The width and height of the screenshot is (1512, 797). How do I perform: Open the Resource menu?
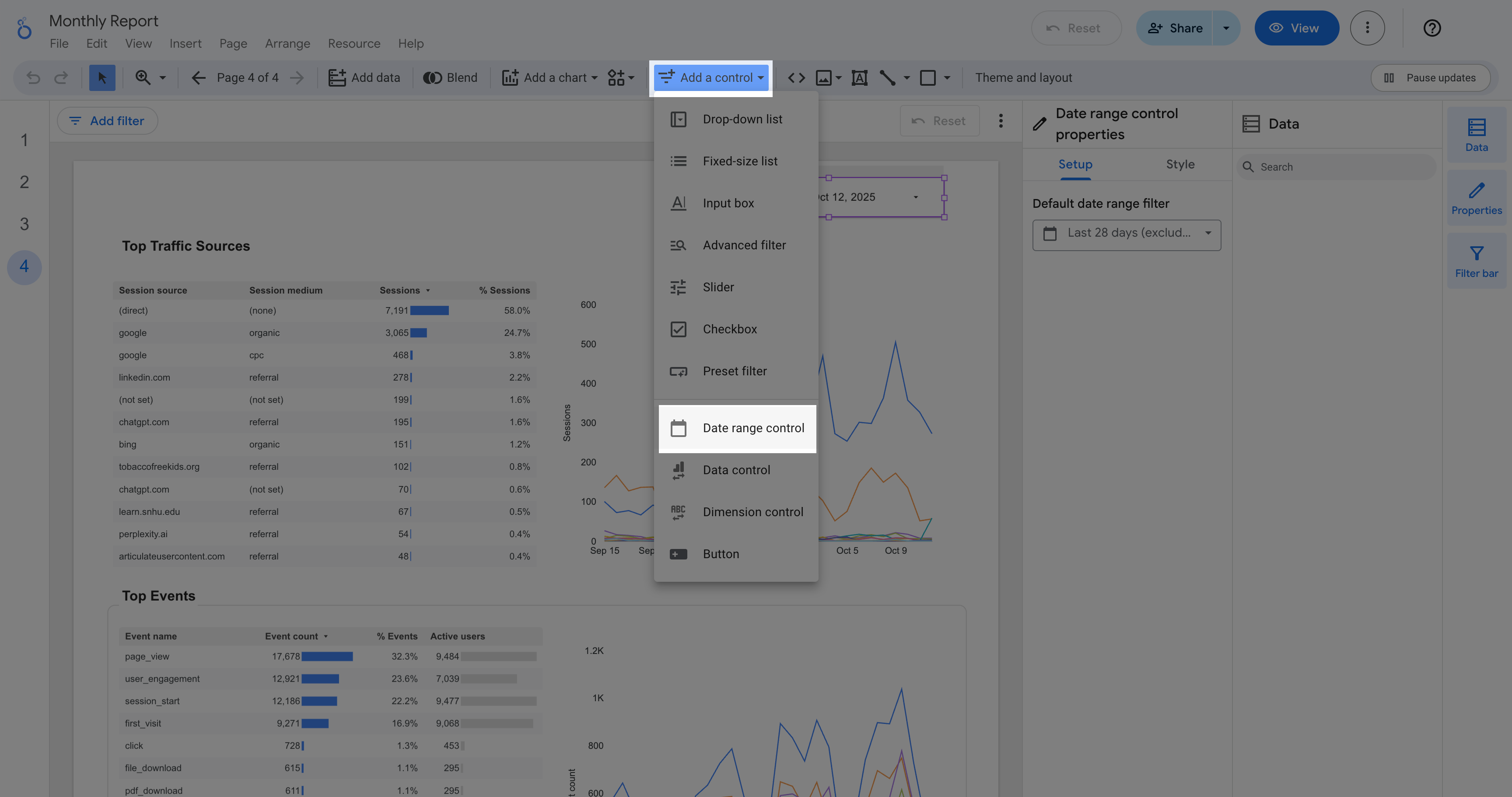click(354, 43)
